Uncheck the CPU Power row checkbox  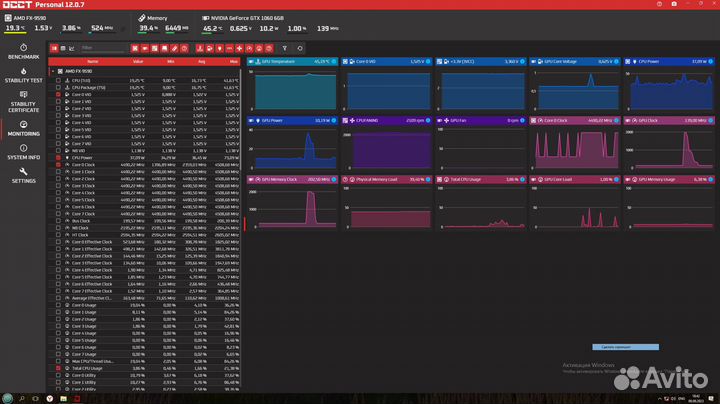tap(58, 157)
